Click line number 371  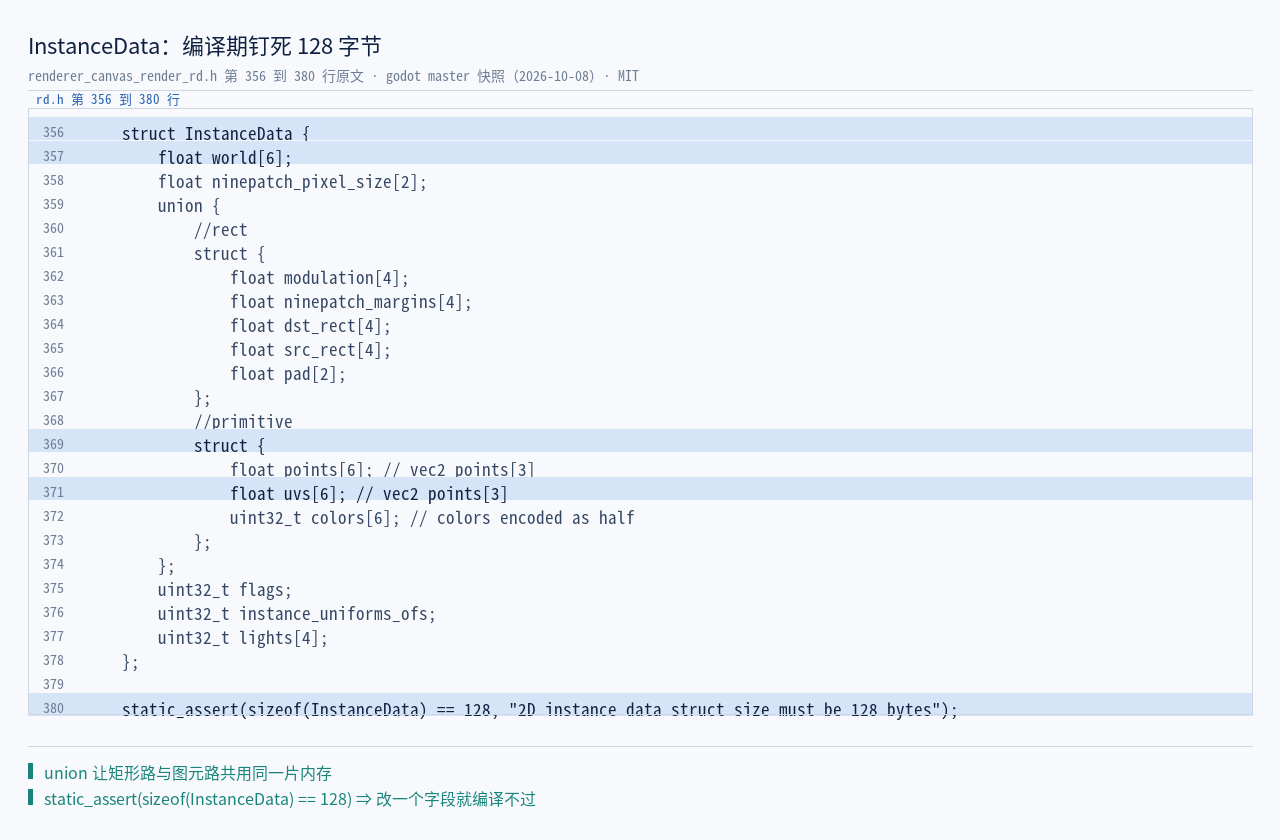53,493
